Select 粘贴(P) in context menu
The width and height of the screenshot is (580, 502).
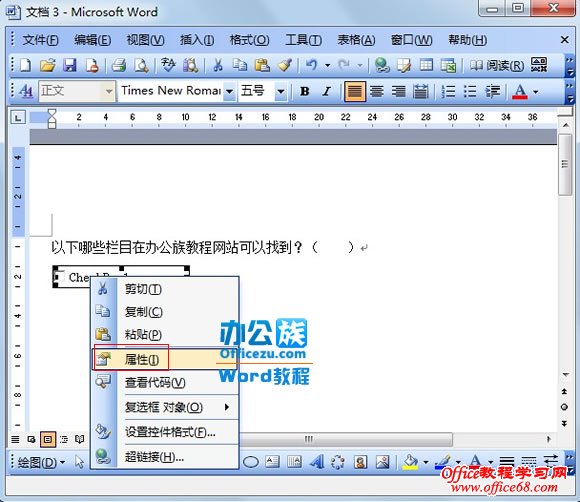coord(165,335)
